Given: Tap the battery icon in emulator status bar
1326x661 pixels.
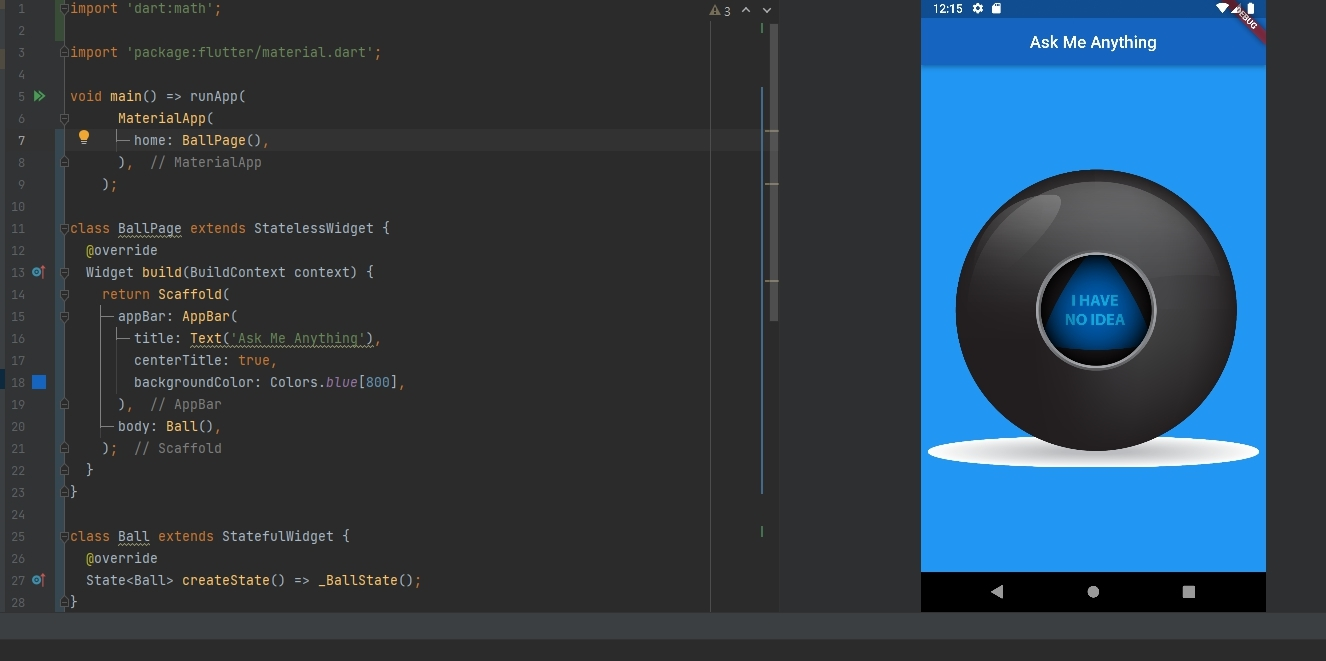Looking at the screenshot, I should point(1250,8).
